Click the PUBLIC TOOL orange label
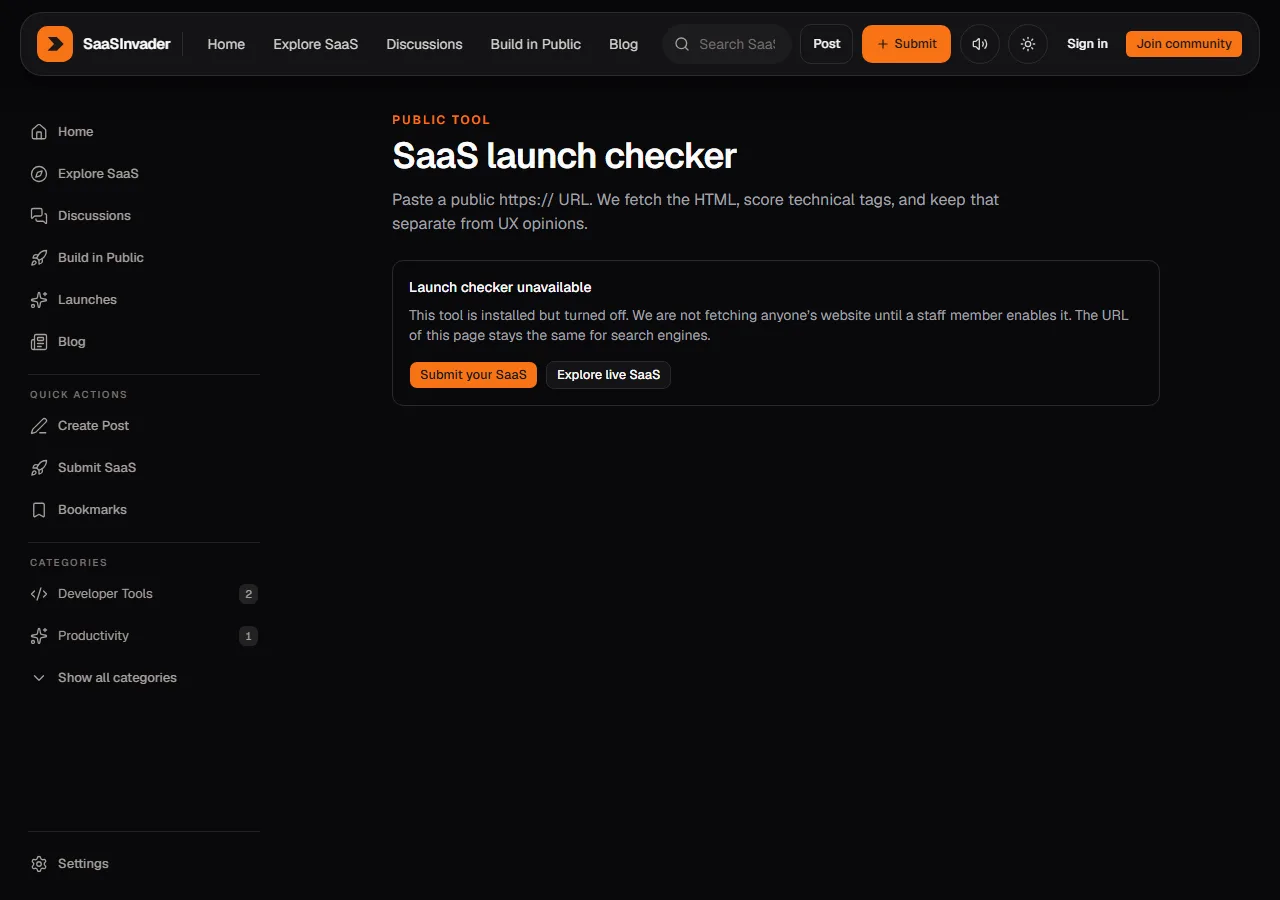Image resolution: width=1280 pixels, height=900 pixels. click(441, 120)
